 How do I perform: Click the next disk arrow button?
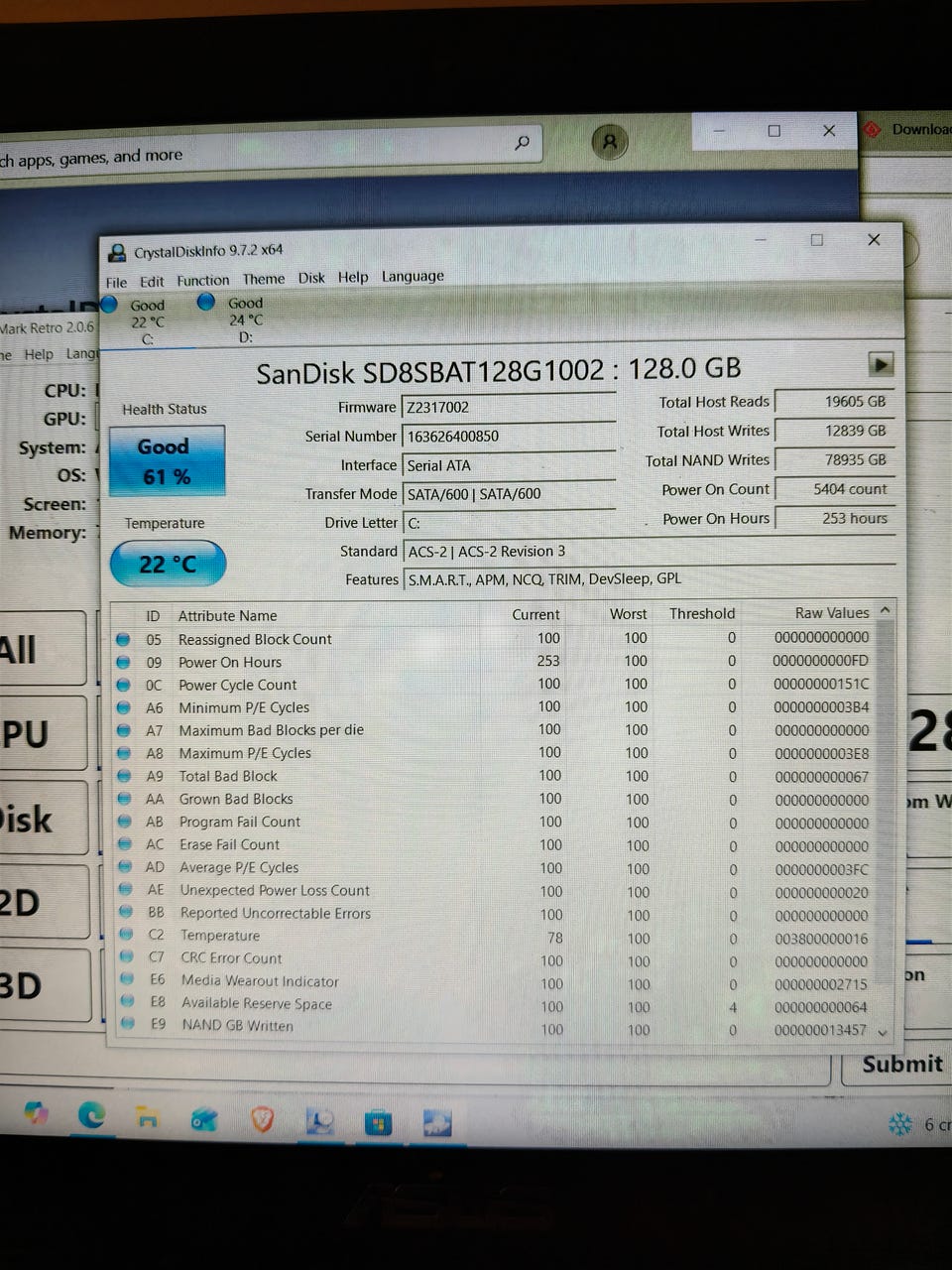click(x=881, y=364)
